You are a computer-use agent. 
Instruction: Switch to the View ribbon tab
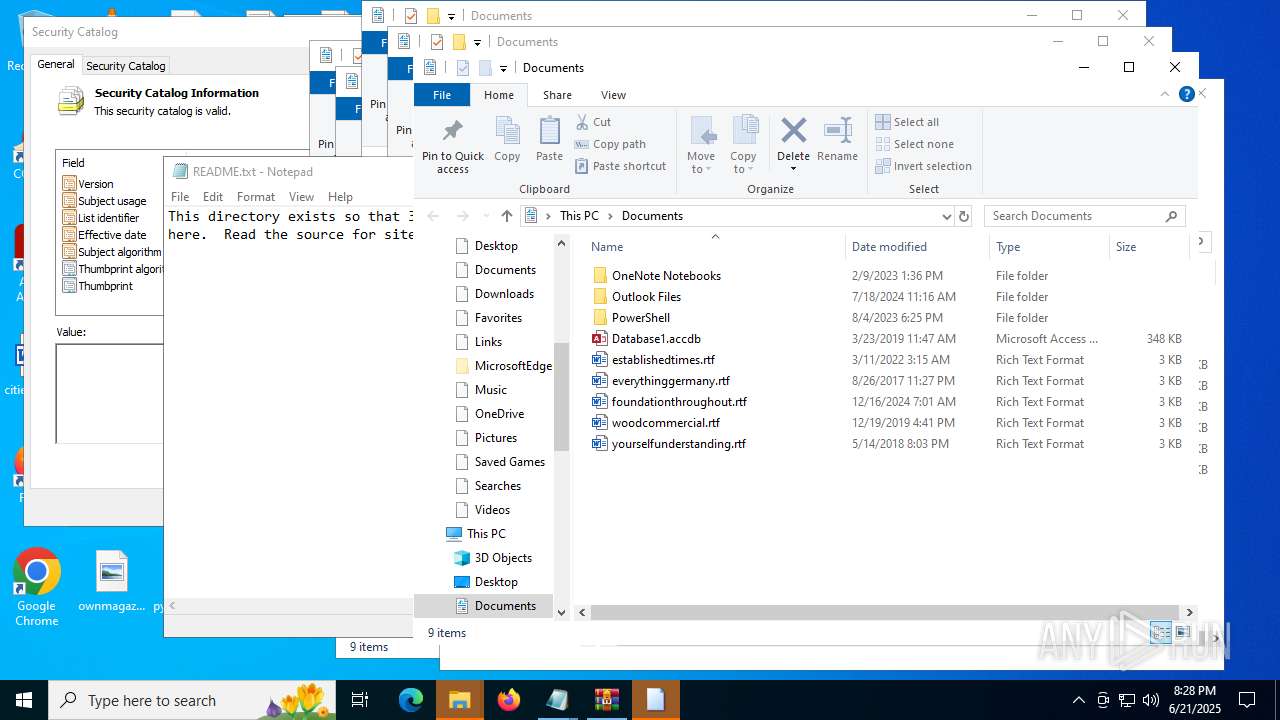point(613,95)
